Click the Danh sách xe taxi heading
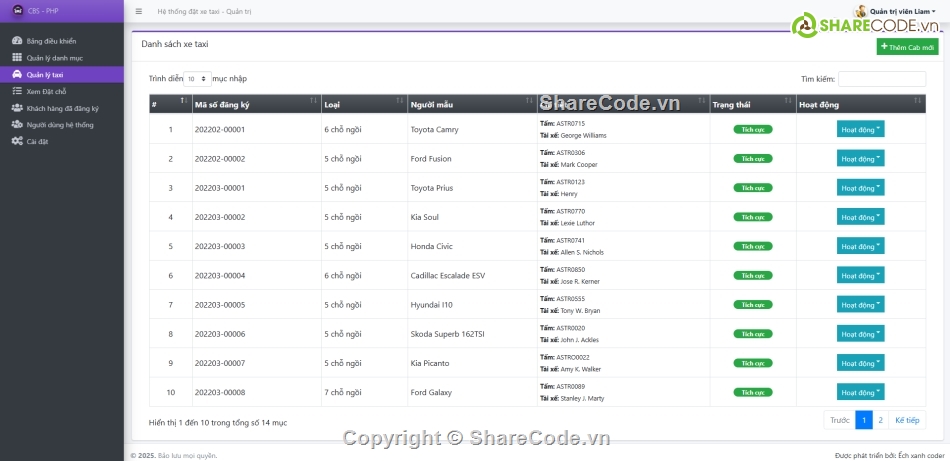The width and height of the screenshot is (950, 461). coord(174,44)
